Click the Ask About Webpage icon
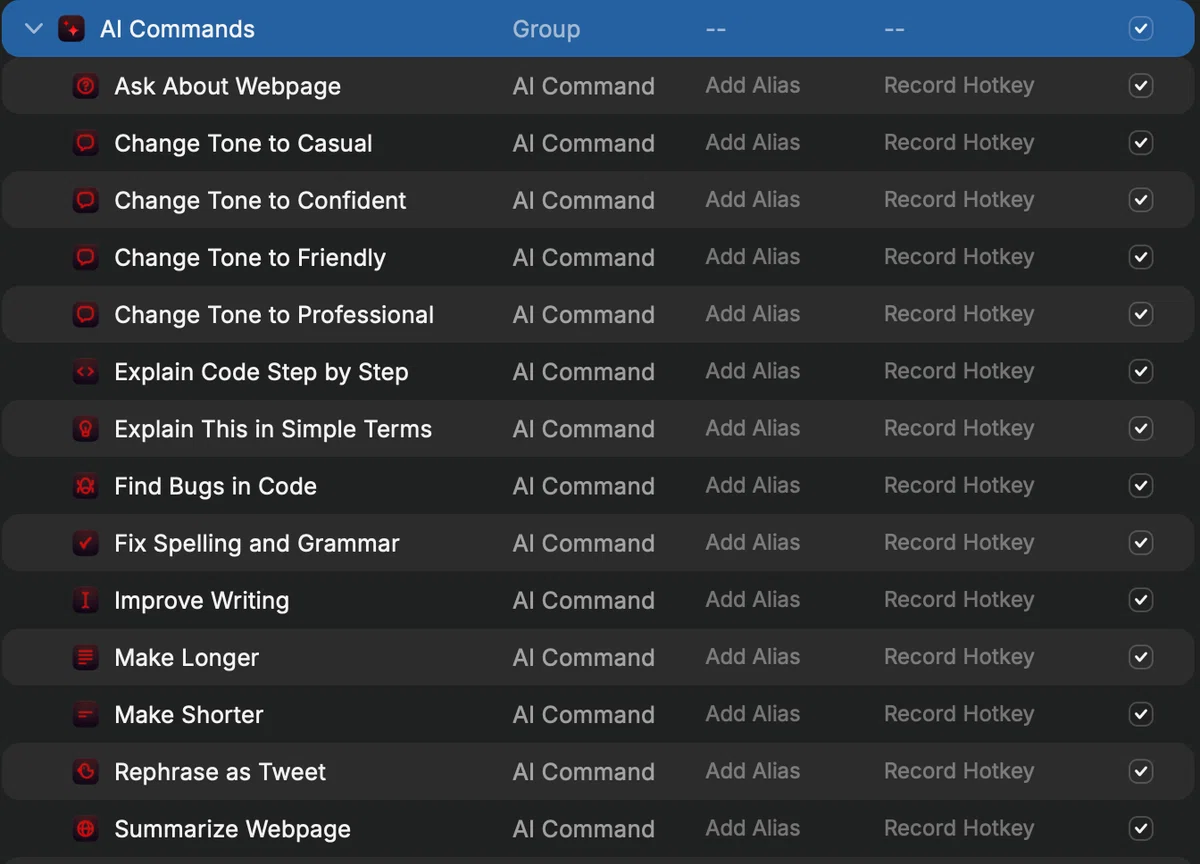 pos(86,86)
